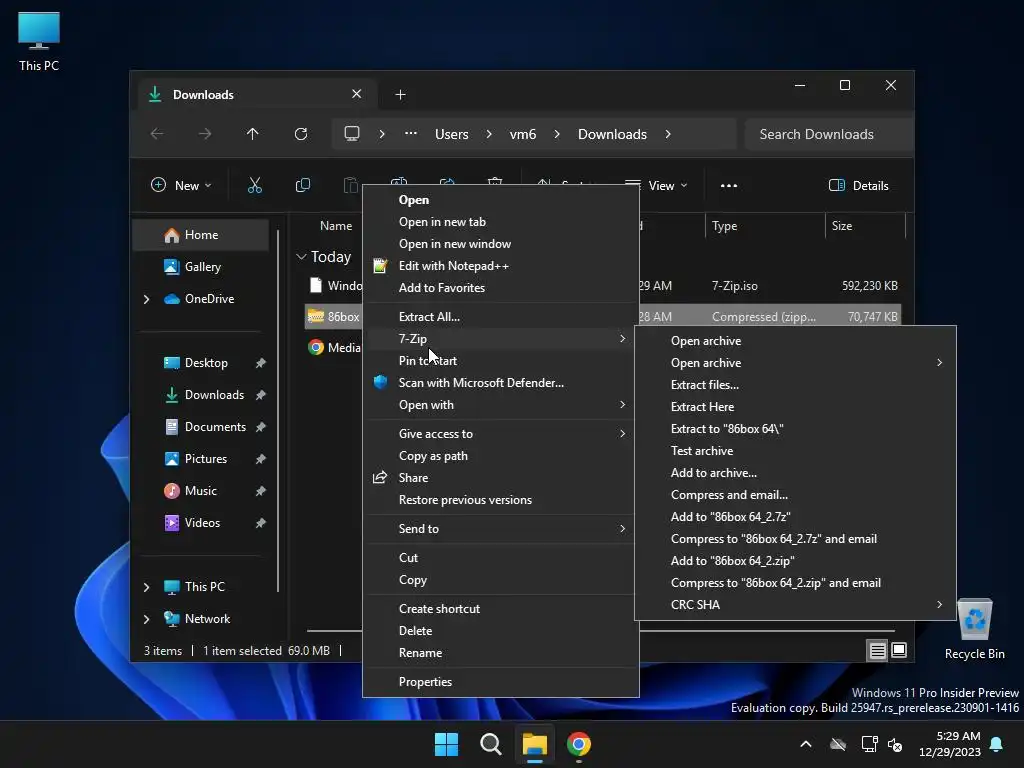Open Home in navigation pane
1024x768 pixels.
point(201,235)
